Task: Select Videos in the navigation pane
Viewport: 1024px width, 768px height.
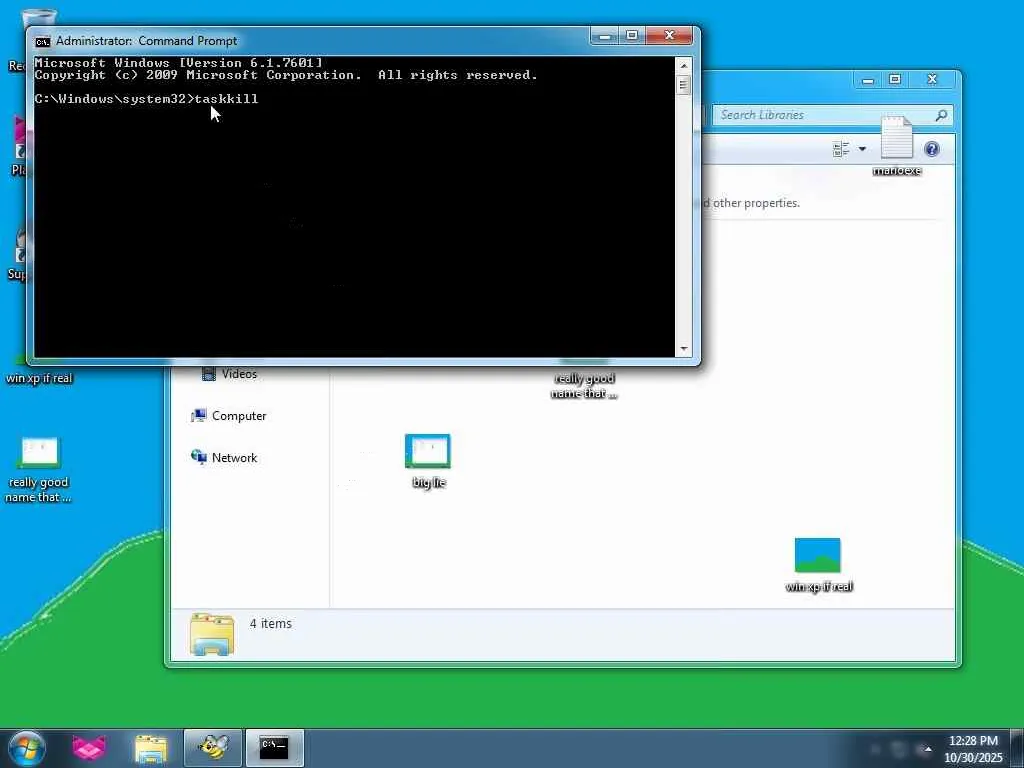Action: click(x=230, y=374)
